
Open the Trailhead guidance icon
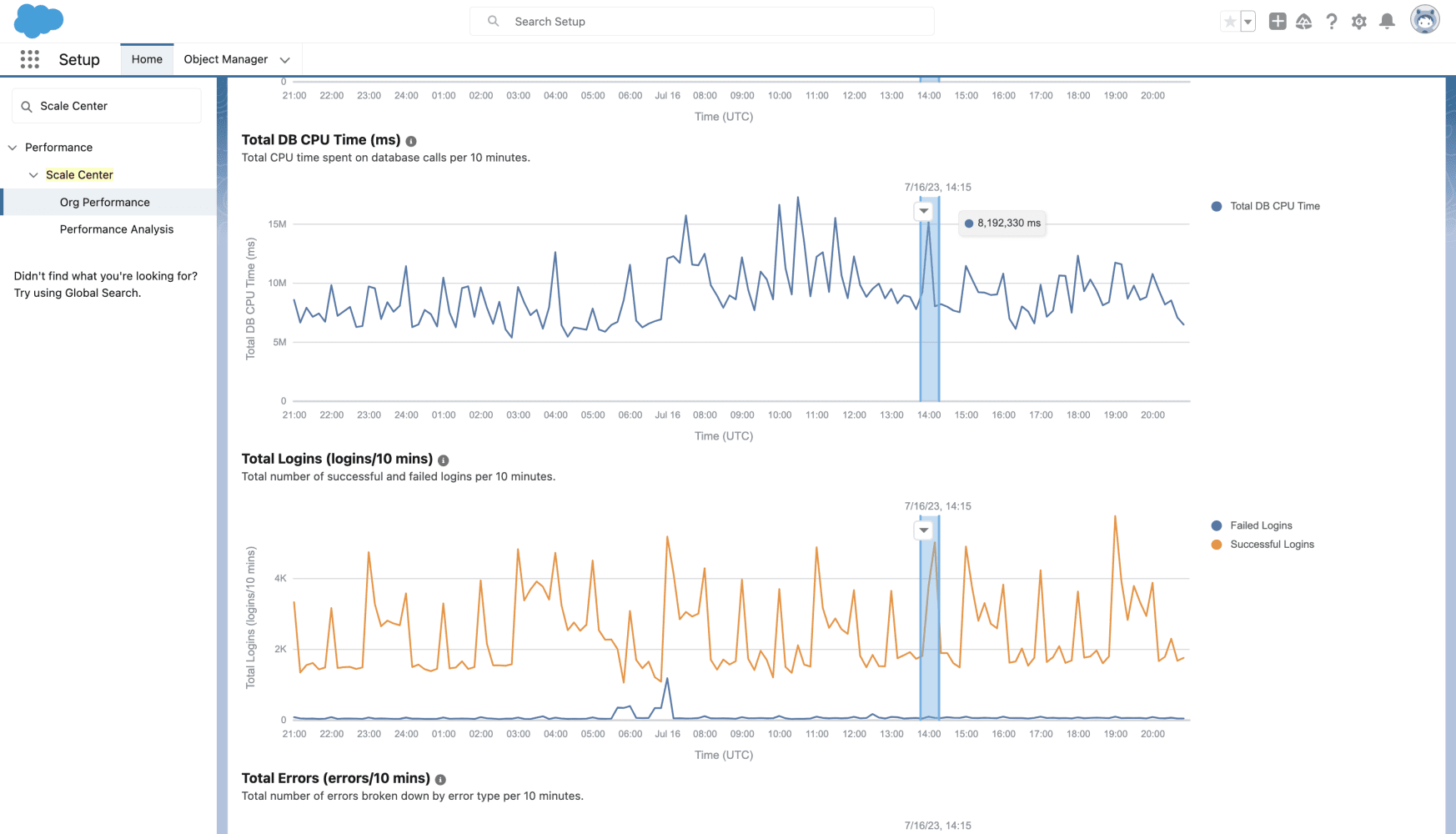1304,22
